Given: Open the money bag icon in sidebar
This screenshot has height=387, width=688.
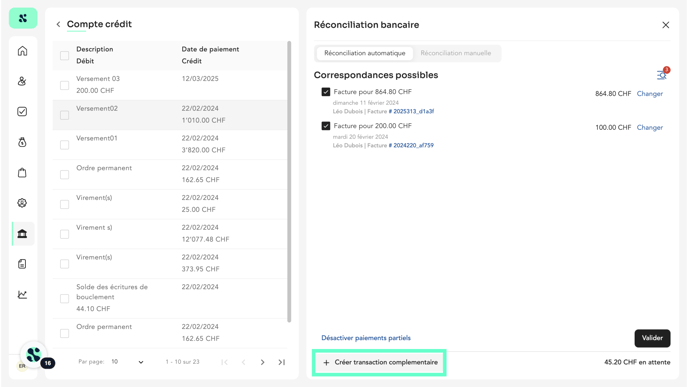Looking at the screenshot, I should point(22,142).
